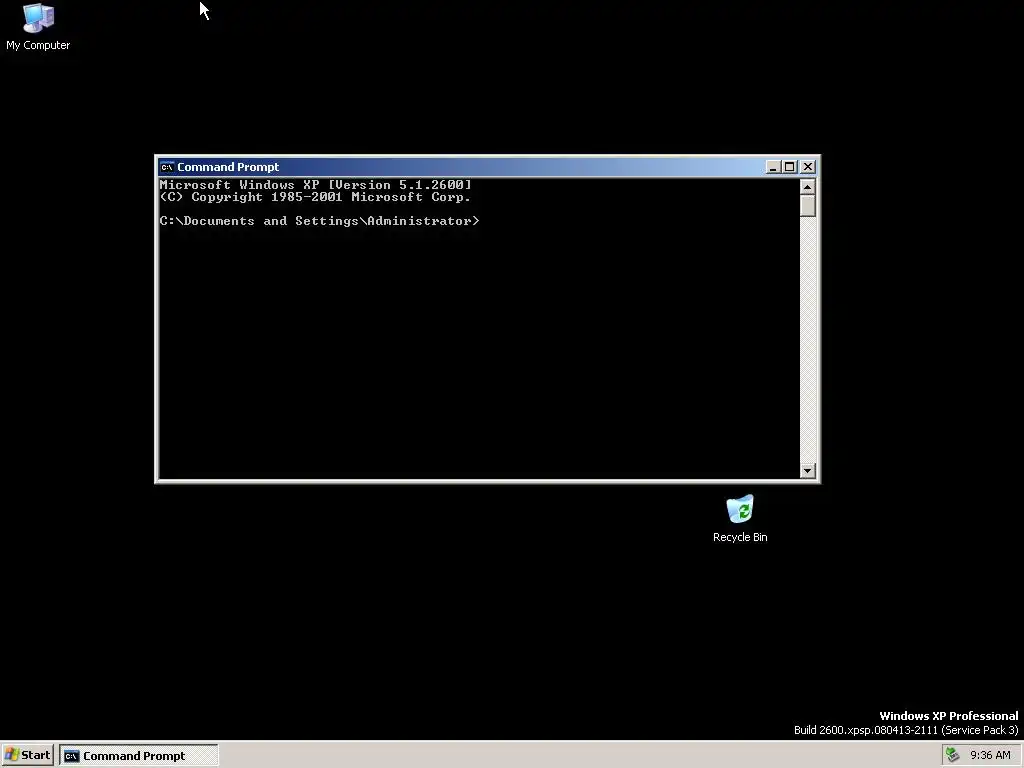Minimize the Command Prompt window
This screenshot has width=1024, height=768.
[773, 167]
